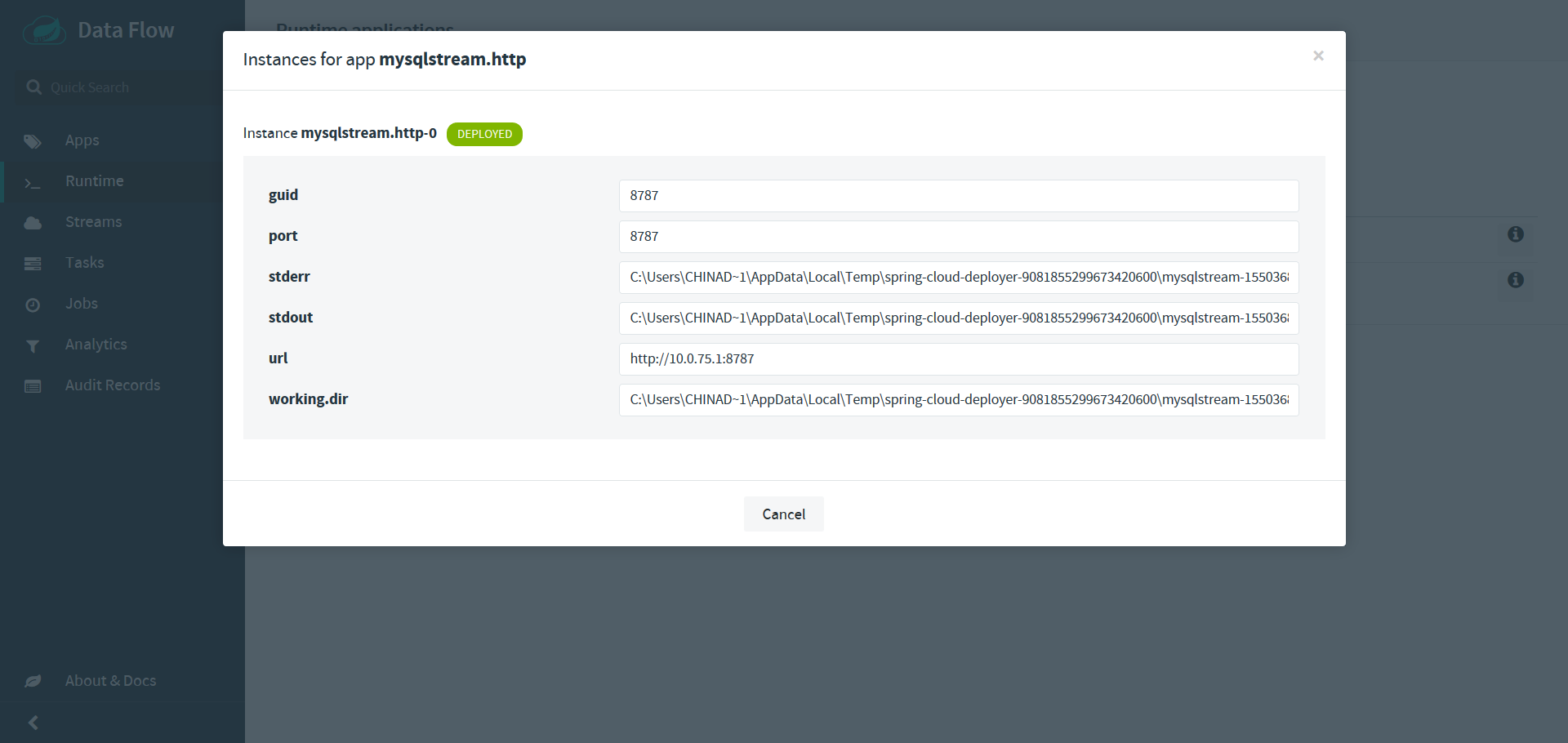This screenshot has height=743, width=1568.
Task: Click the Data Flow title text
Action: 126,30
